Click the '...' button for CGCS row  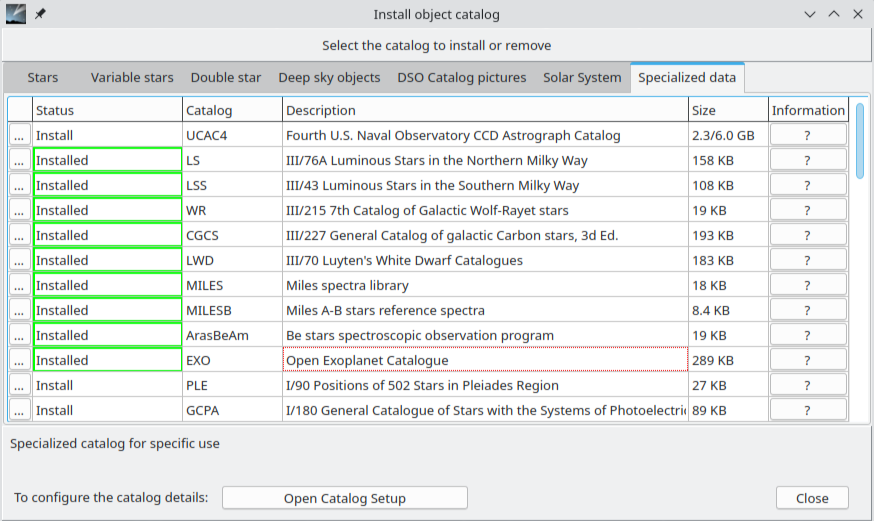[20, 236]
